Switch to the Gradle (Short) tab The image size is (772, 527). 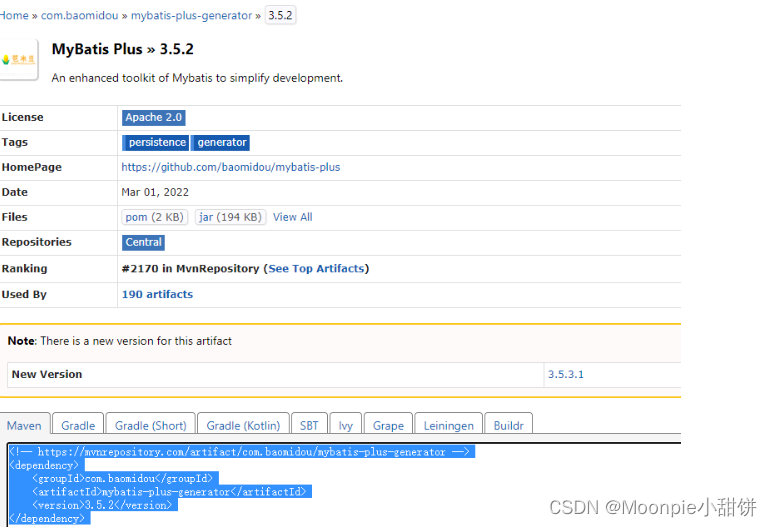pos(151,426)
